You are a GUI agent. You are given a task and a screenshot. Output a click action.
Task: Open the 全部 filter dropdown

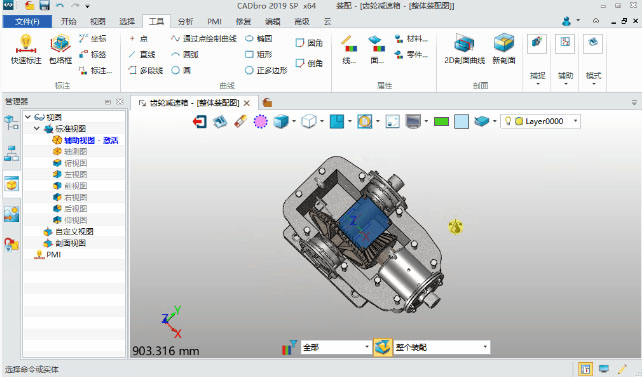tap(367, 347)
